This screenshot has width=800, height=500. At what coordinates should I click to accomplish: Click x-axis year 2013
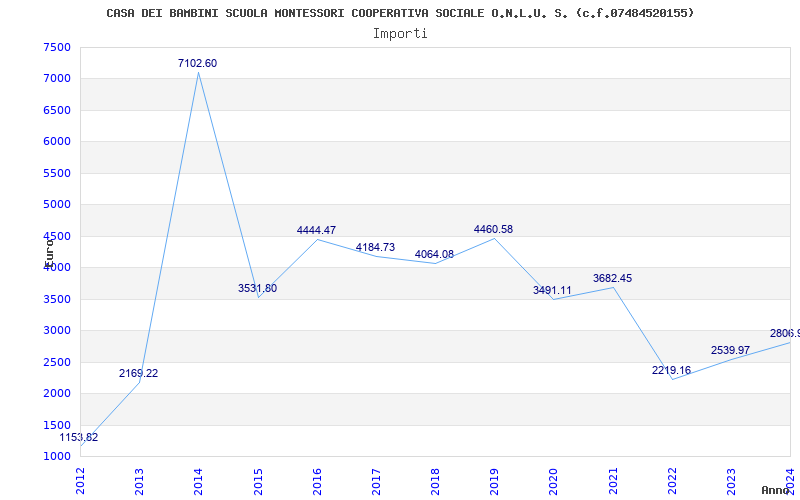(139, 481)
